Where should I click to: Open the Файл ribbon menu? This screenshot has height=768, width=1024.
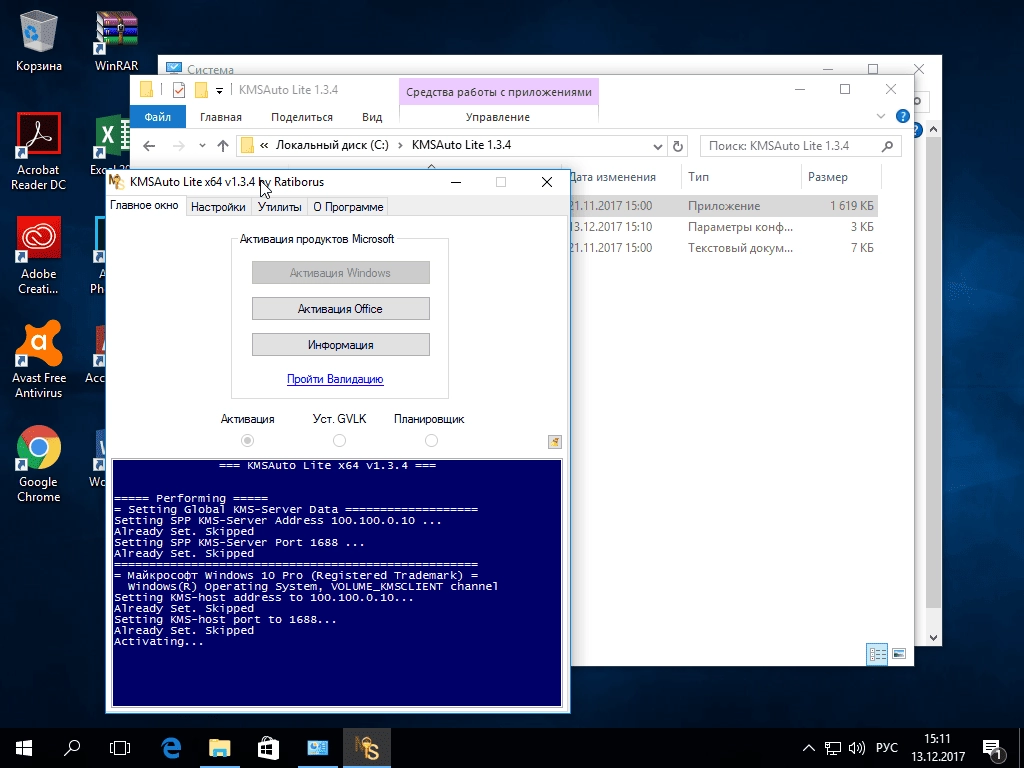click(x=157, y=117)
